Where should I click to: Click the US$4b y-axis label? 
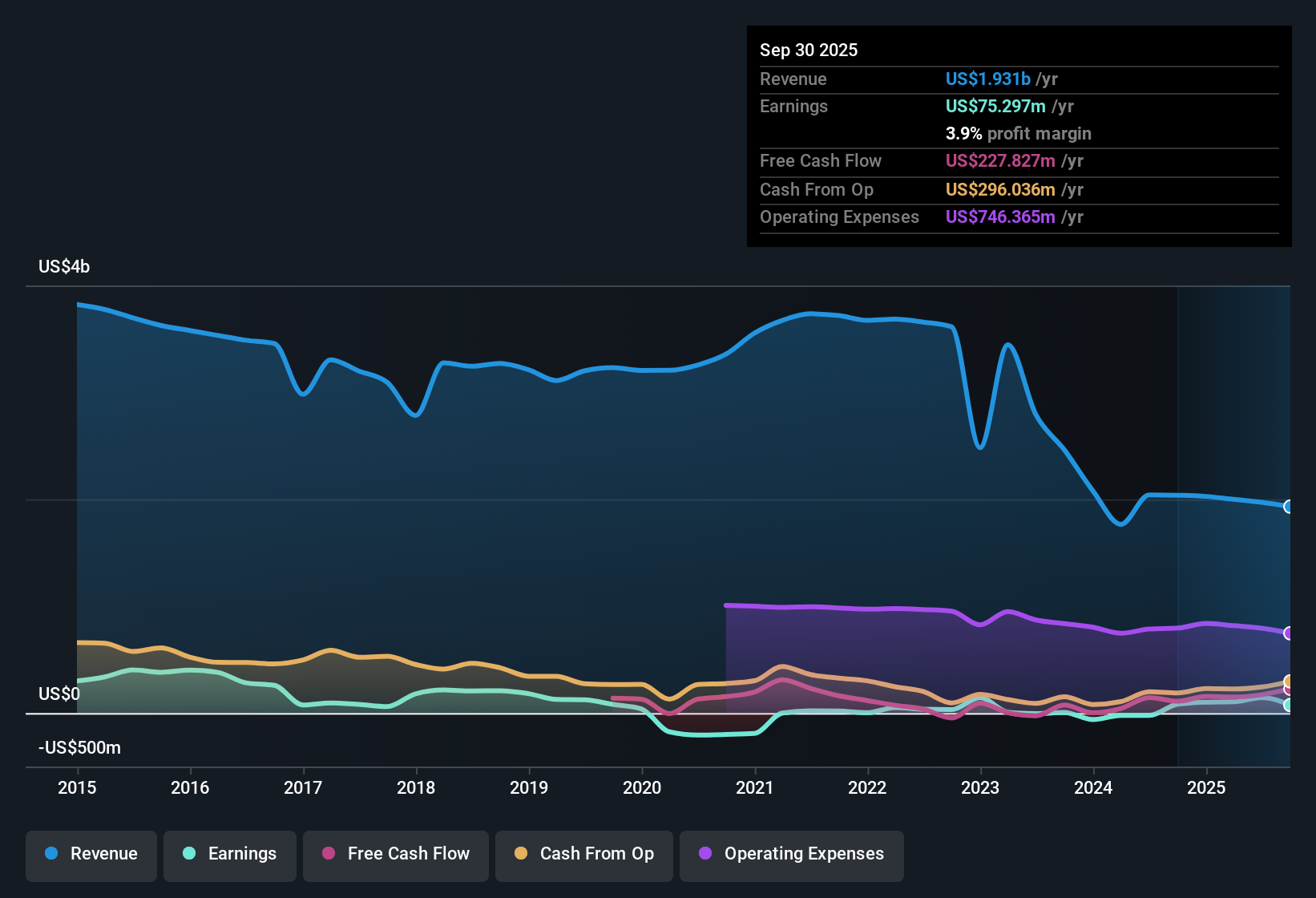tap(64, 266)
